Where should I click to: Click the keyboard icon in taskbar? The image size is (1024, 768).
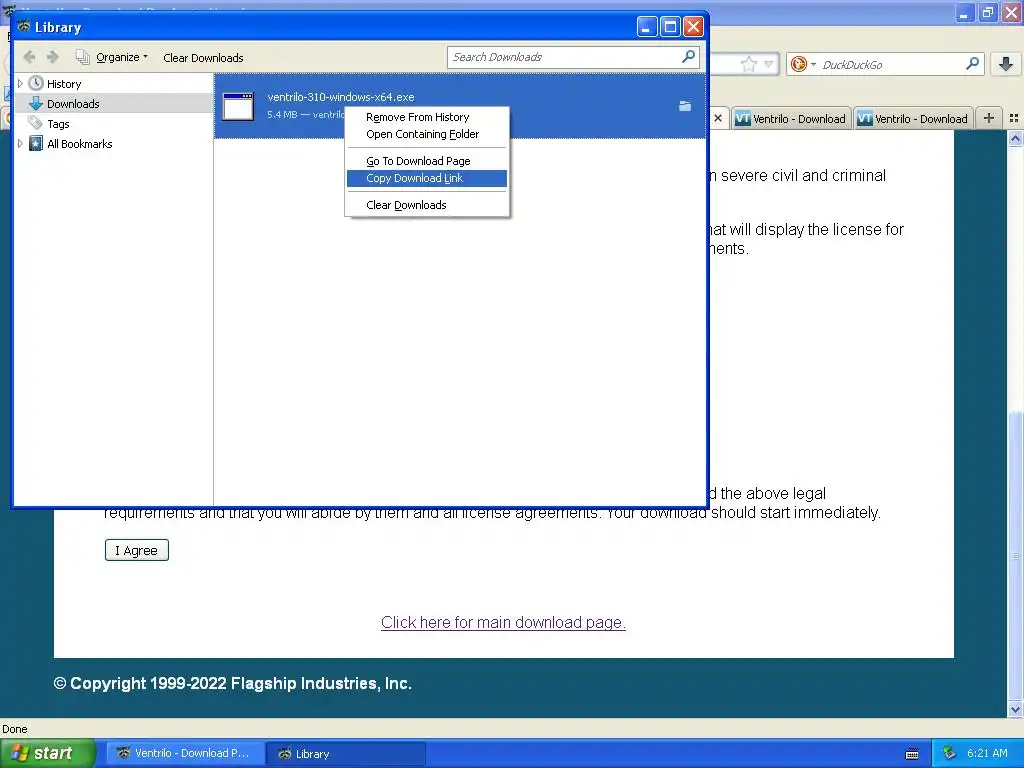(912, 754)
